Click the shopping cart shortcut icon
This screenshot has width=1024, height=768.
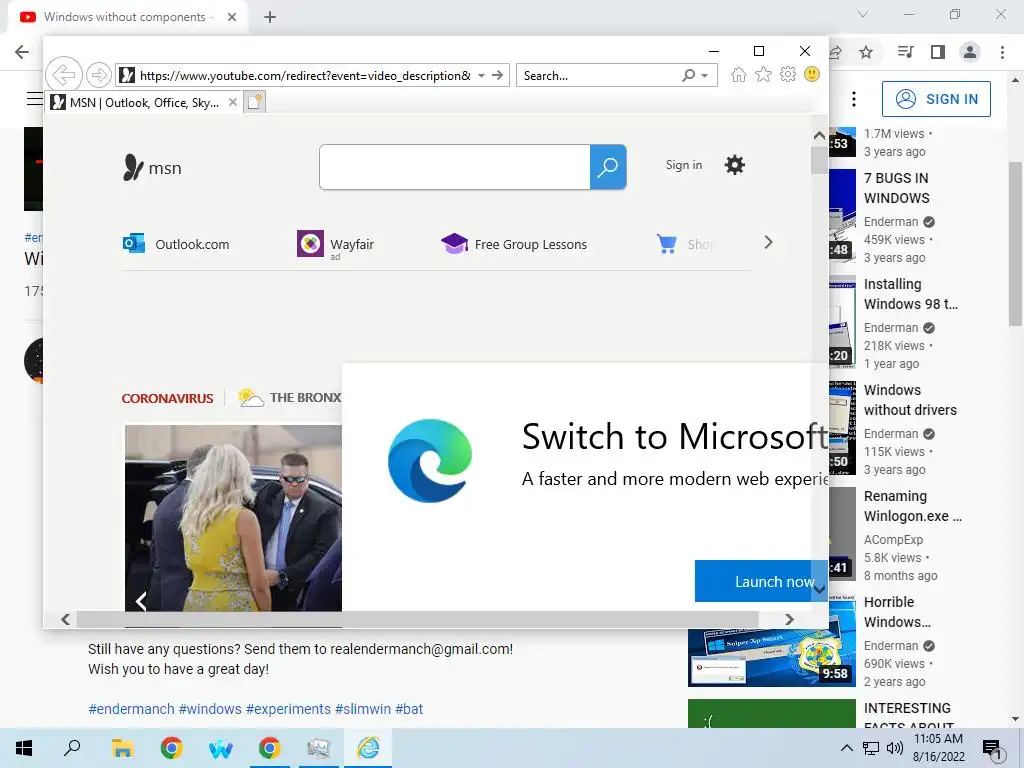(x=667, y=244)
